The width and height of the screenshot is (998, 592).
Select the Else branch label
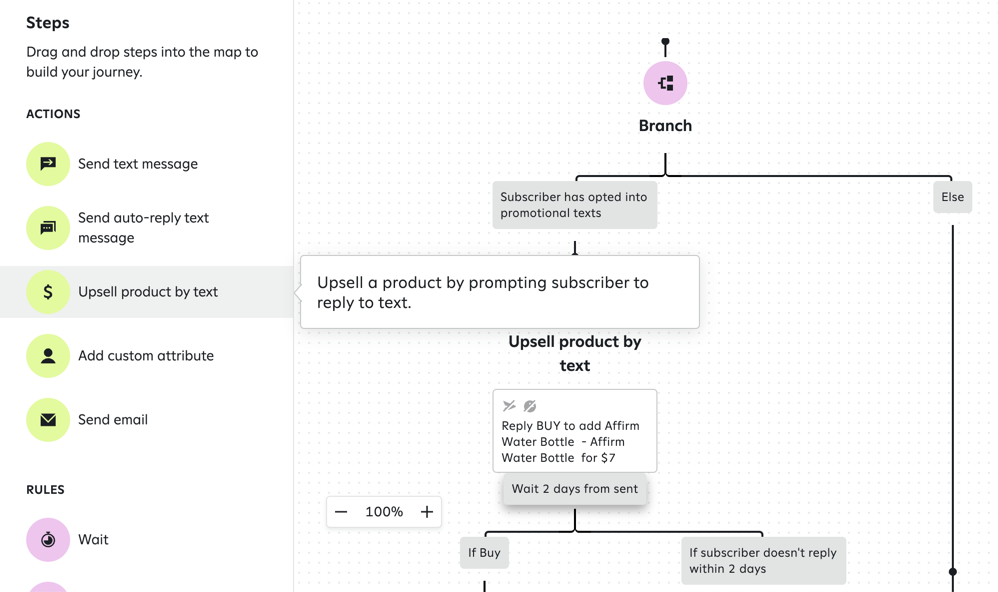[952, 197]
